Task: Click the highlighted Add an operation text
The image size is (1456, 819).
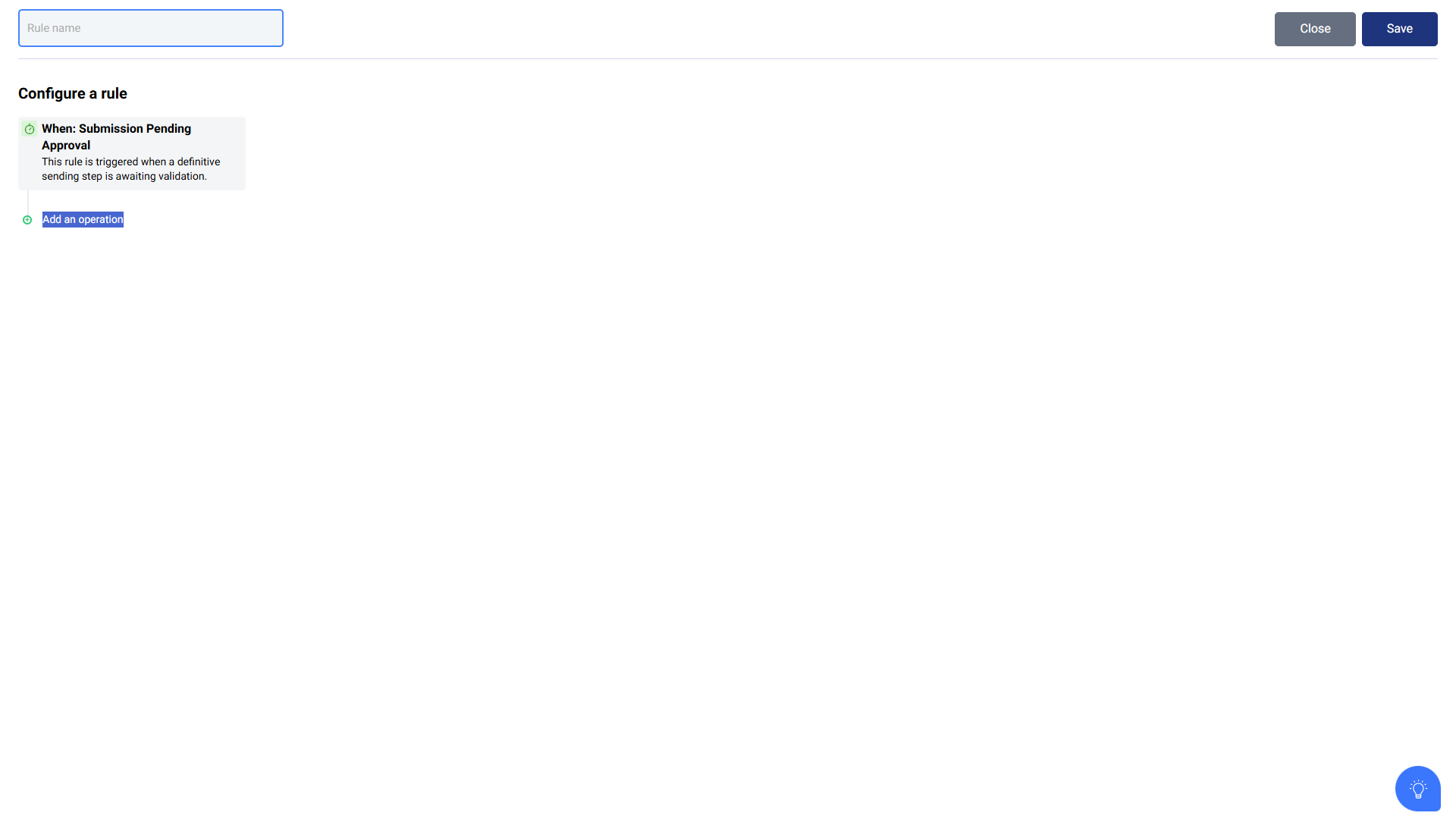Action: [83, 219]
